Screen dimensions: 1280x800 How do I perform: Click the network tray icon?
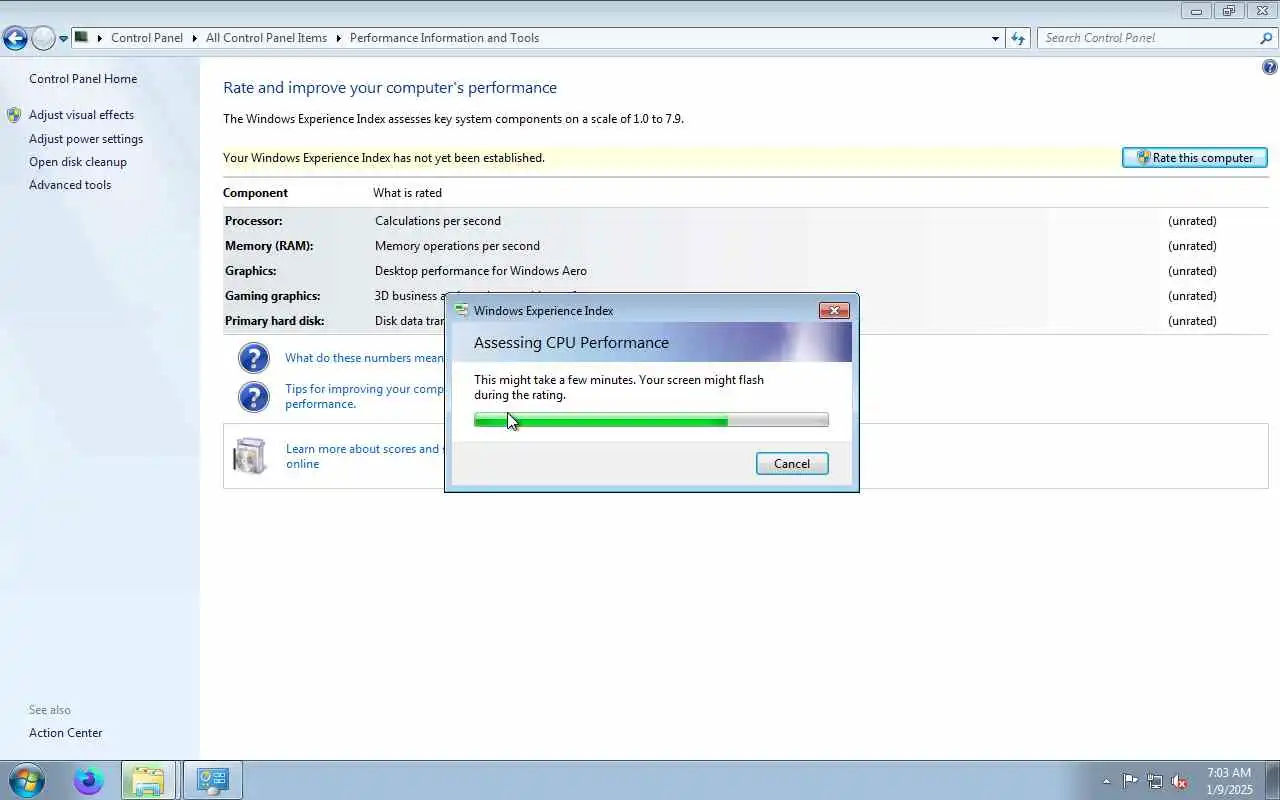[1155, 781]
